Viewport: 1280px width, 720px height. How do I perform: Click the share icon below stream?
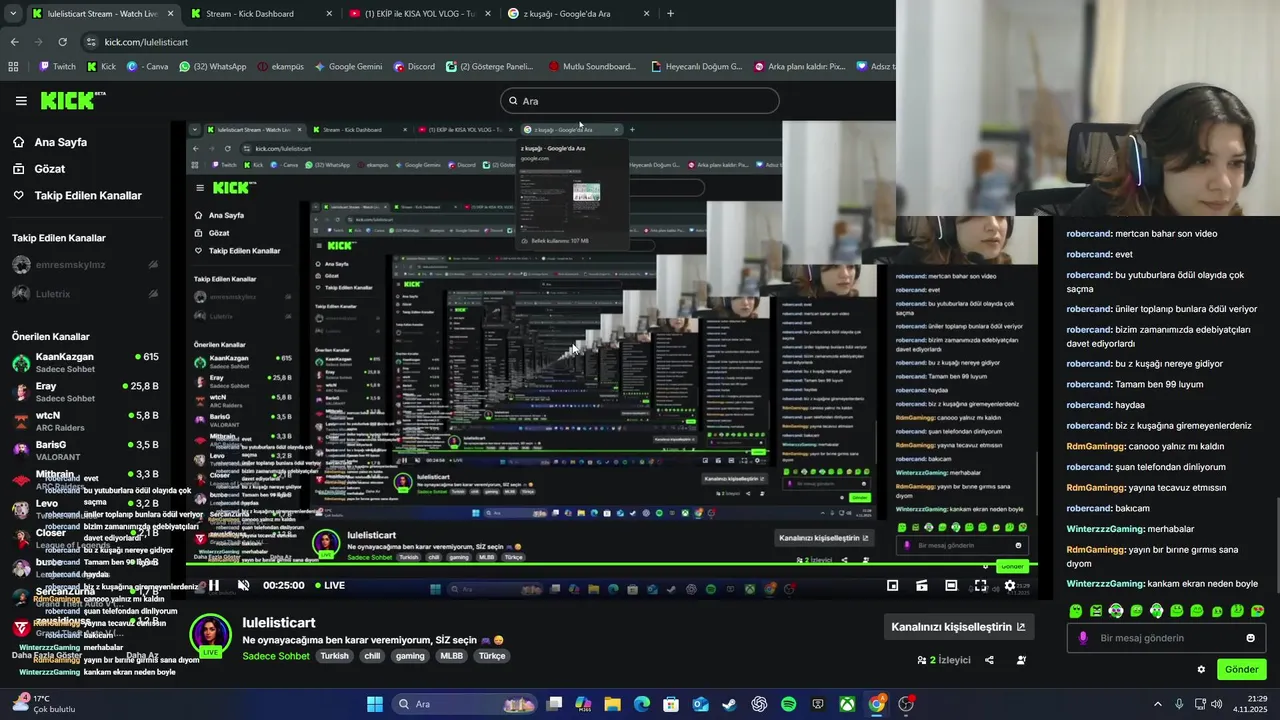point(989,660)
